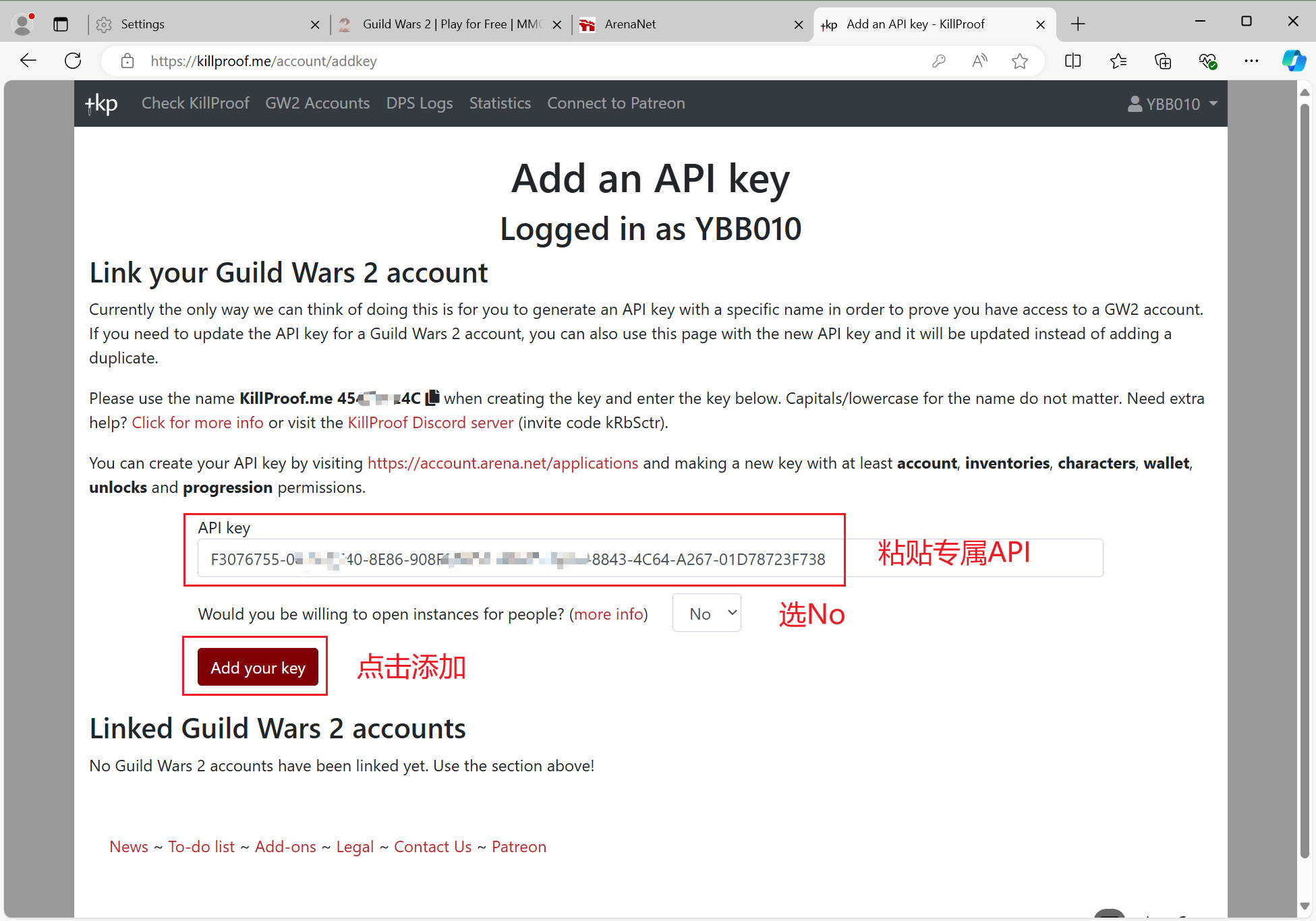
Task: Close the Guild Wars 2 tab
Action: tap(557, 25)
